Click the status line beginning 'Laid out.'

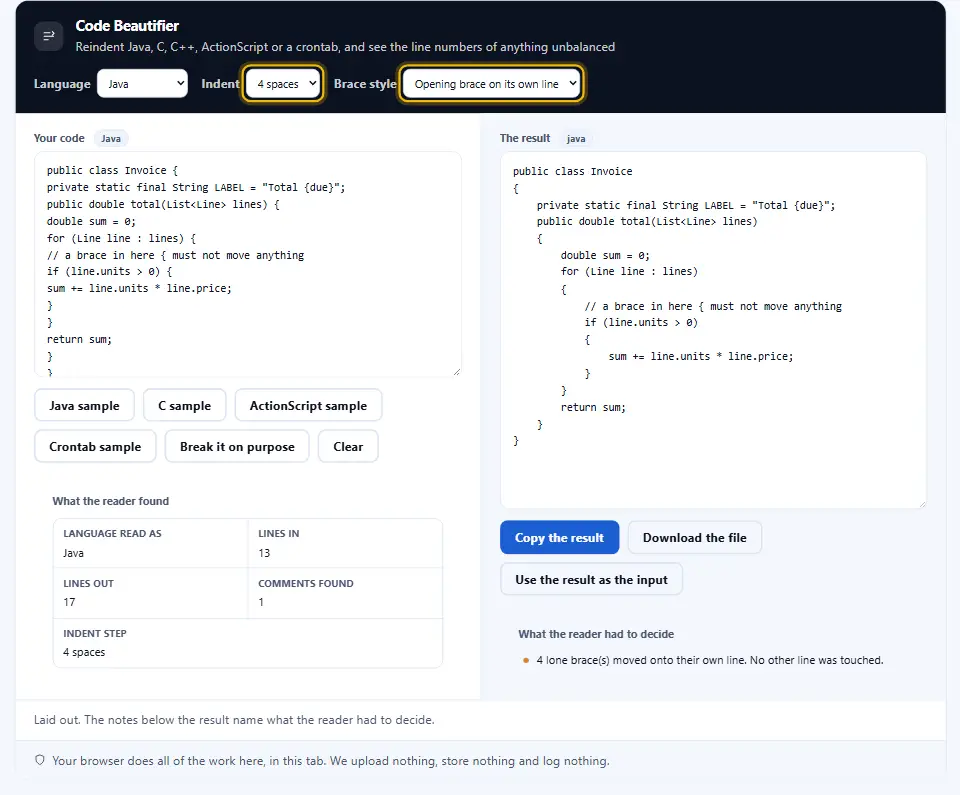pos(234,719)
